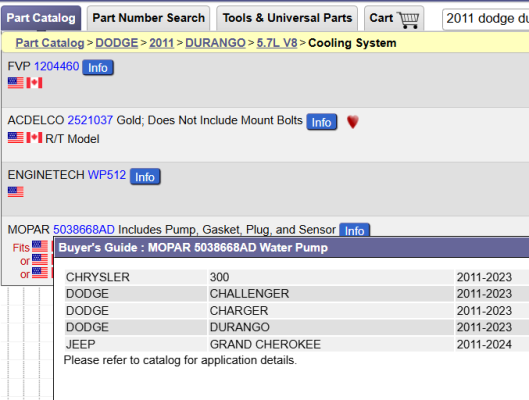Navigate to 2011 breadcrumb
The width and height of the screenshot is (529, 400).
pos(162,43)
